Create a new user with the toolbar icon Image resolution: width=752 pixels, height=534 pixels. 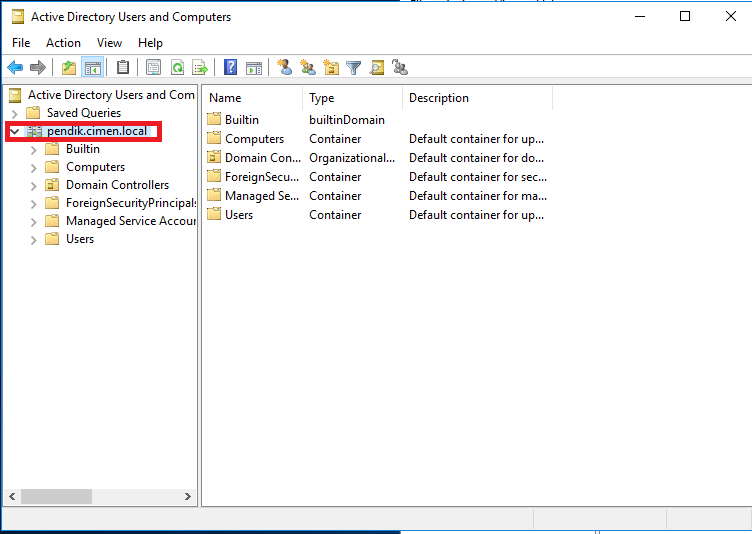(285, 68)
